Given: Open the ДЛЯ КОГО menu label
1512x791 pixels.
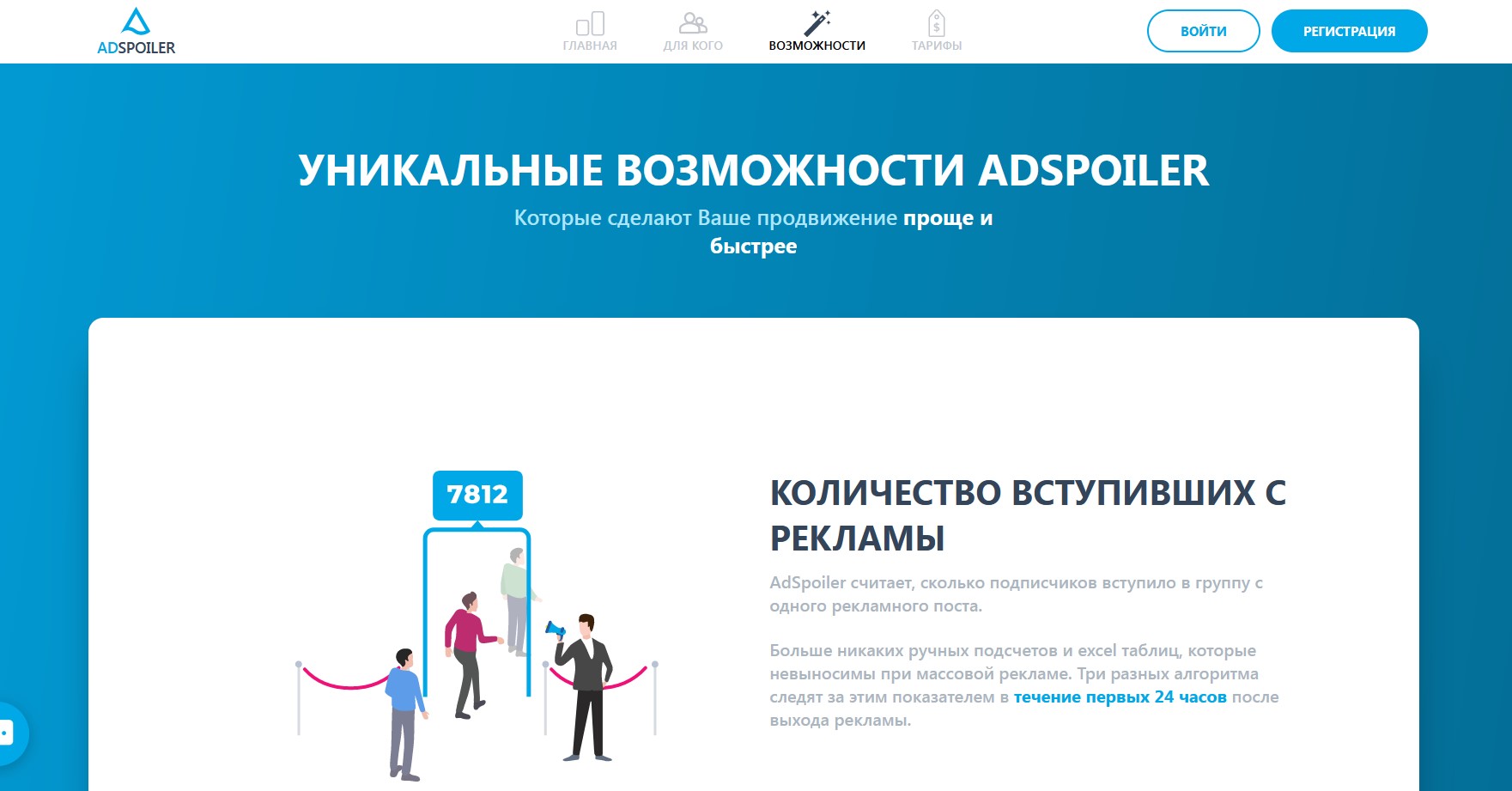Looking at the screenshot, I should tap(693, 46).
